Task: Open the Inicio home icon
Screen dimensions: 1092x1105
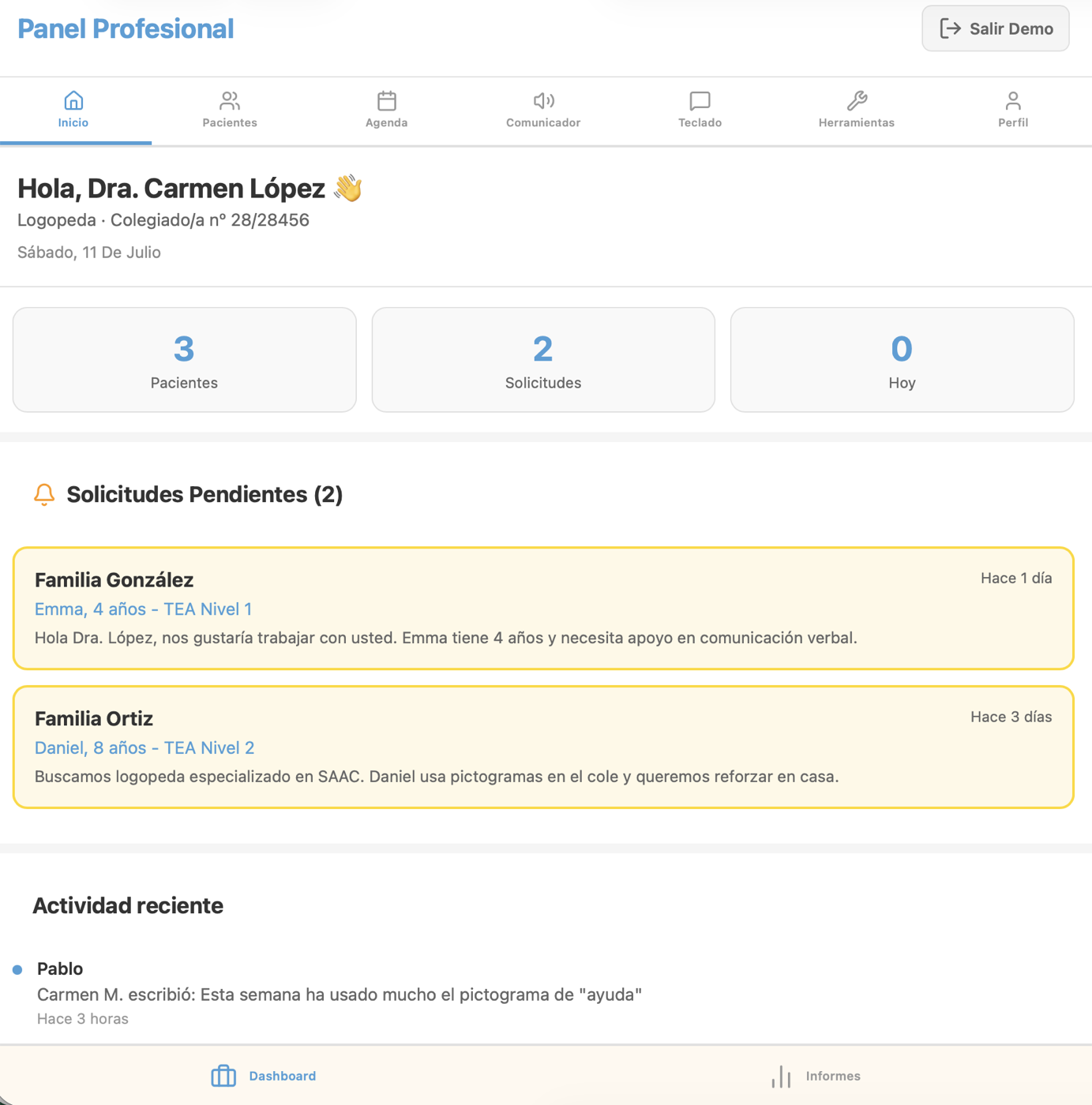Action: [x=73, y=101]
